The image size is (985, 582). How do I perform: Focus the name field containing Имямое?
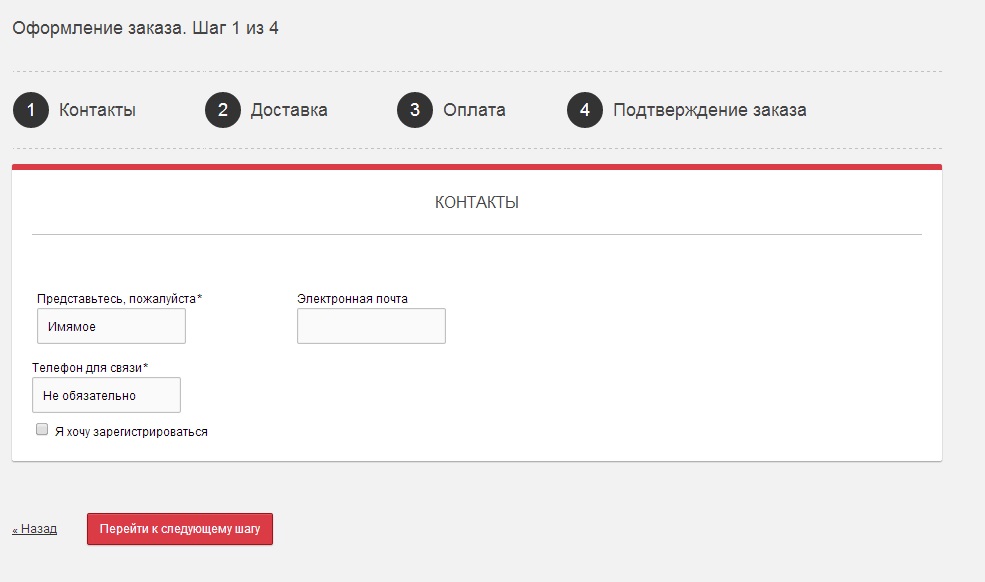pyautogui.click(x=111, y=326)
